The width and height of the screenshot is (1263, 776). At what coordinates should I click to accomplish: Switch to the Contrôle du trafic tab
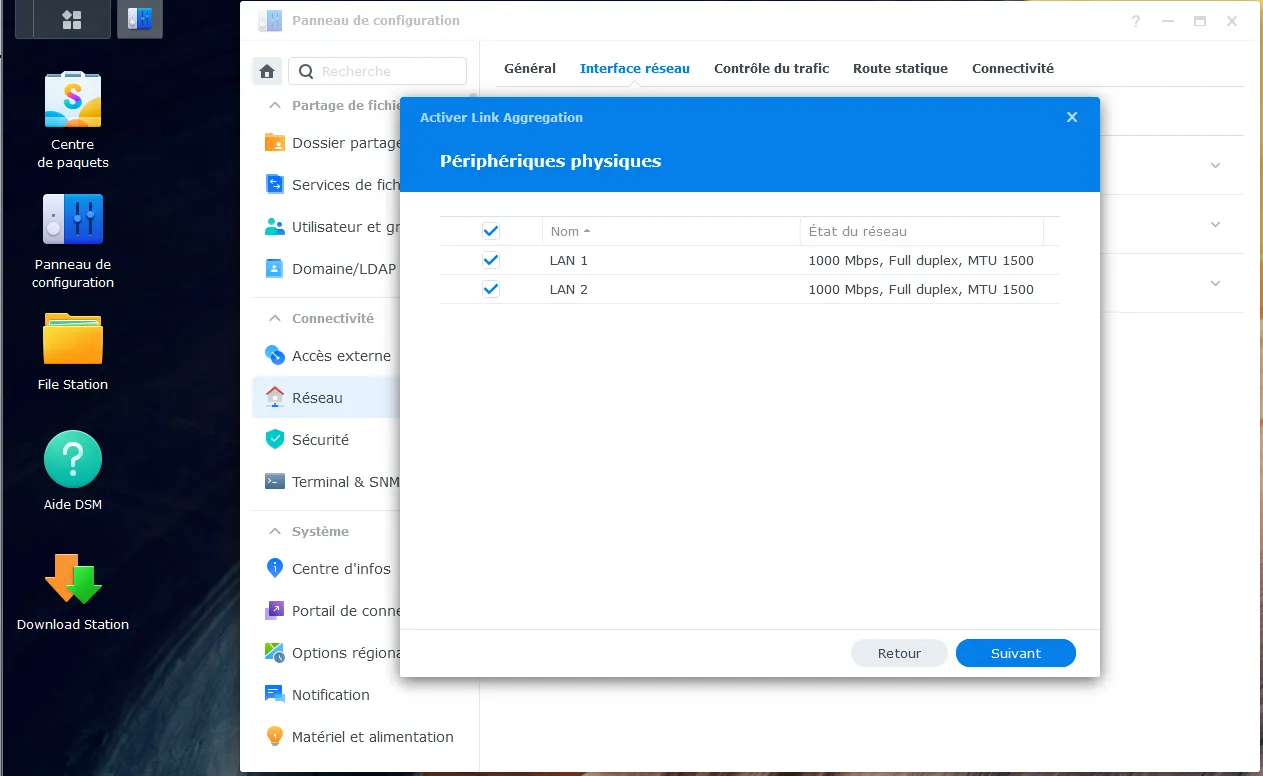coord(771,69)
